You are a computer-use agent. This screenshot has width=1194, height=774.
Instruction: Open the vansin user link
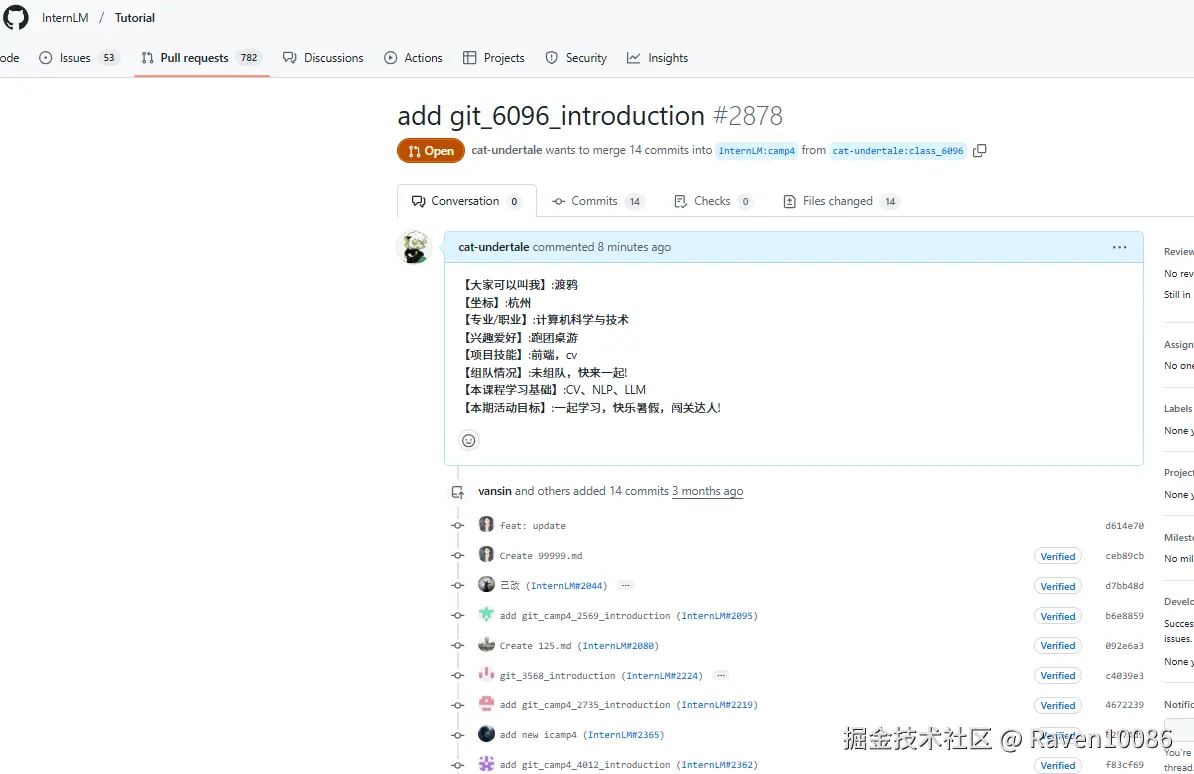click(495, 491)
